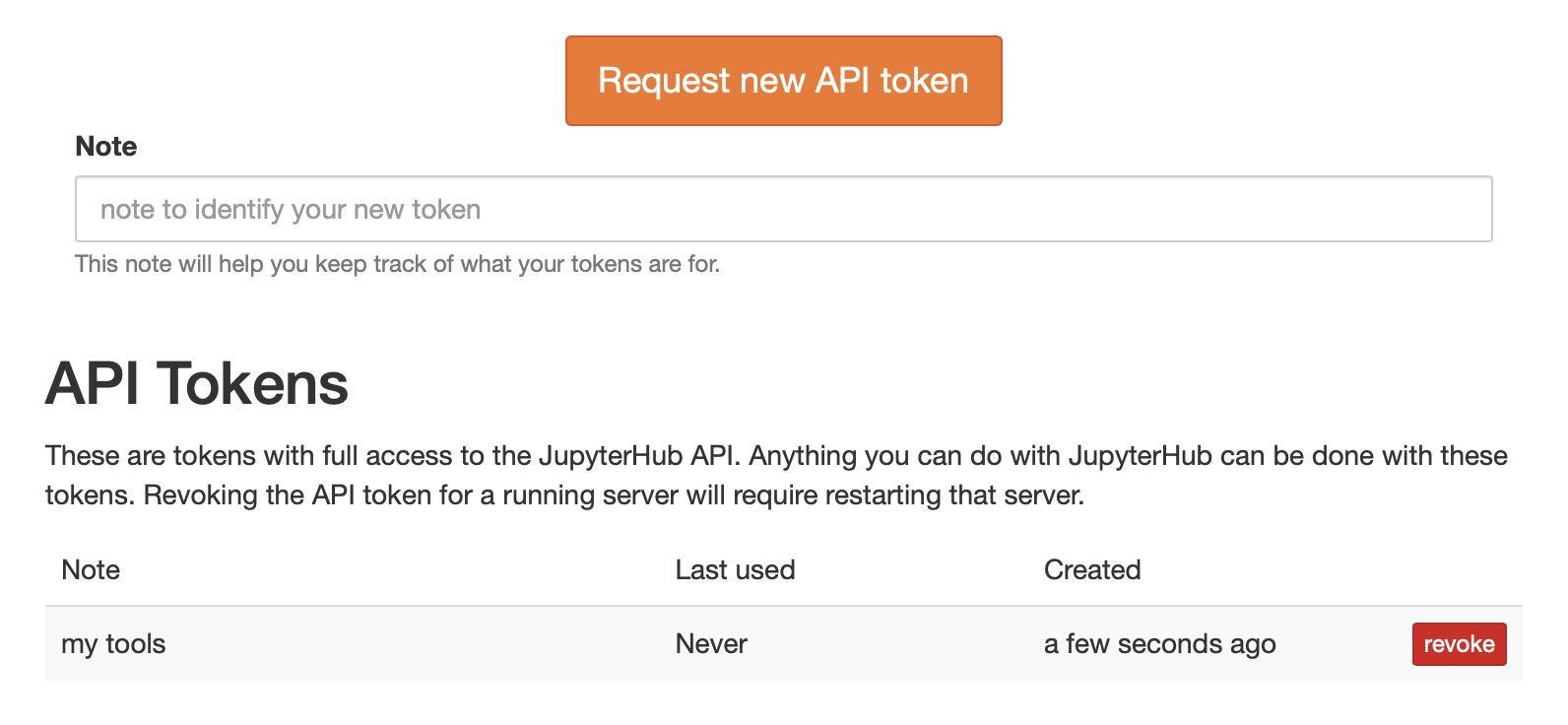Click the bold Note label above input
Image resolution: width=1568 pixels, height=725 pixels.
(x=106, y=147)
